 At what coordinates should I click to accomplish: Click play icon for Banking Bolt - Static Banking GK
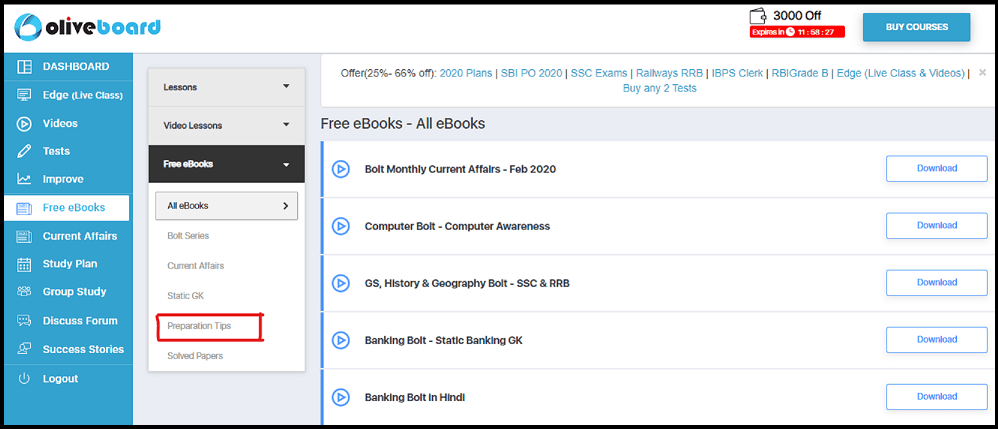click(341, 341)
